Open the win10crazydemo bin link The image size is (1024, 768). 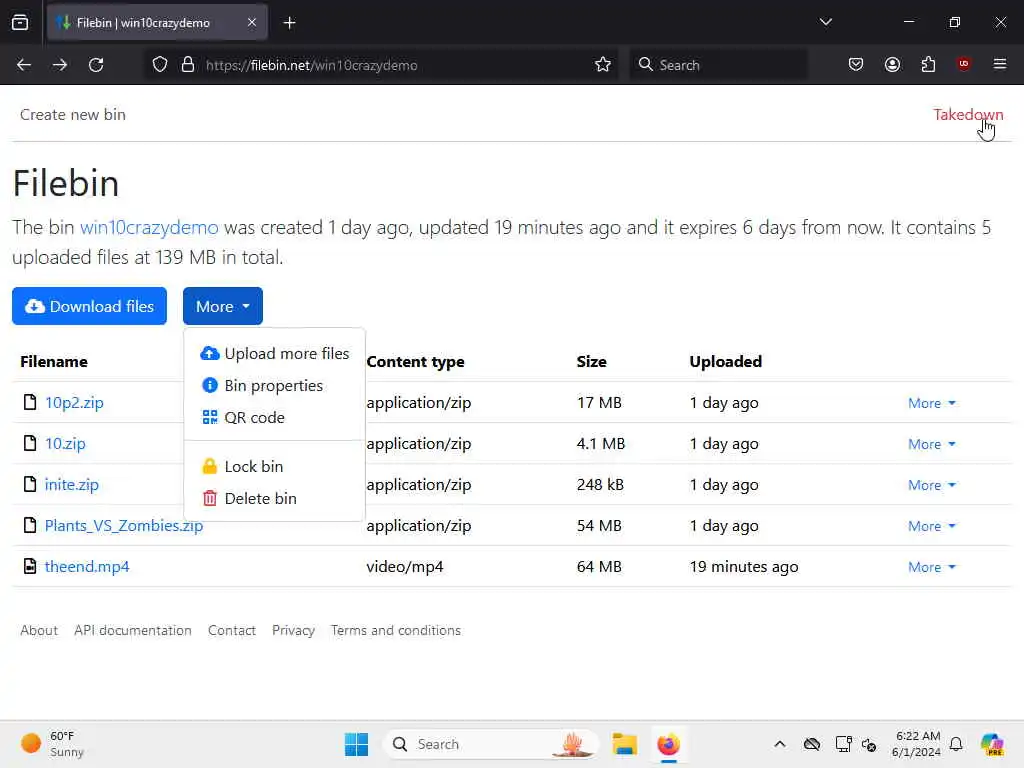pyautogui.click(x=149, y=227)
